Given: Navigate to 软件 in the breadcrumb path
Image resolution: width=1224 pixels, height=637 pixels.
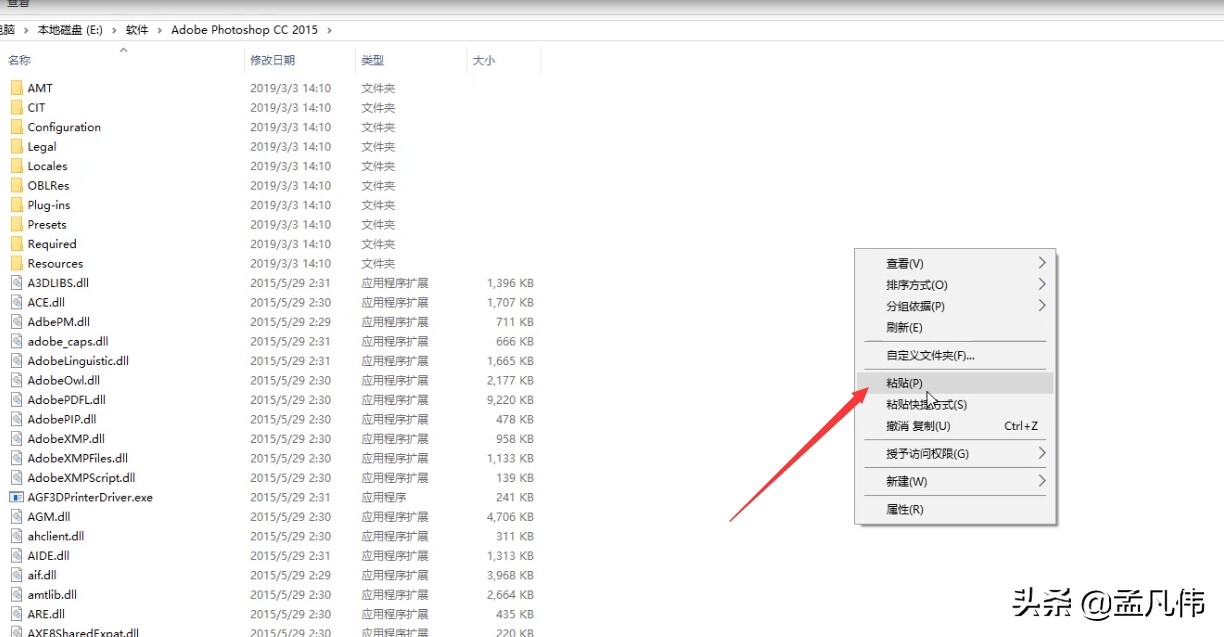Looking at the screenshot, I should 139,30.
